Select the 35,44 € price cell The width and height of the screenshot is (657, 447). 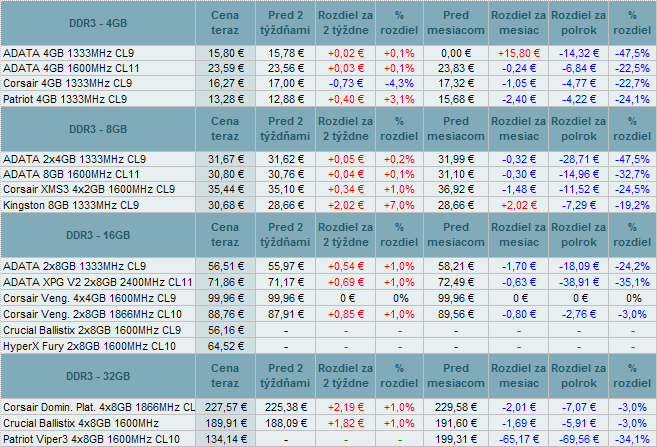pyautogui.click(x=225, y=189)
